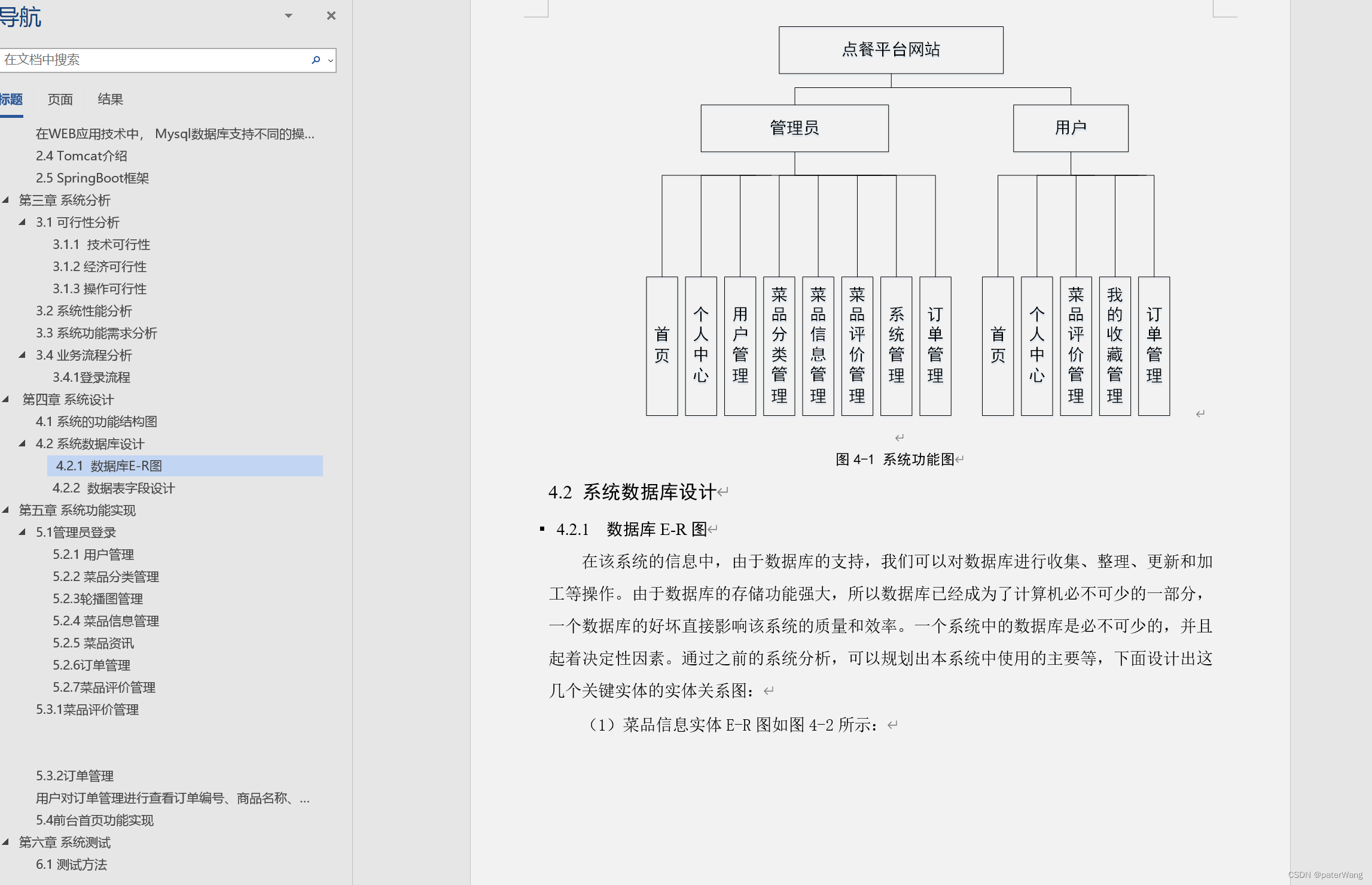
Task: Go to heading 2.4 Tomcat介绍
Action: (81, 156)
